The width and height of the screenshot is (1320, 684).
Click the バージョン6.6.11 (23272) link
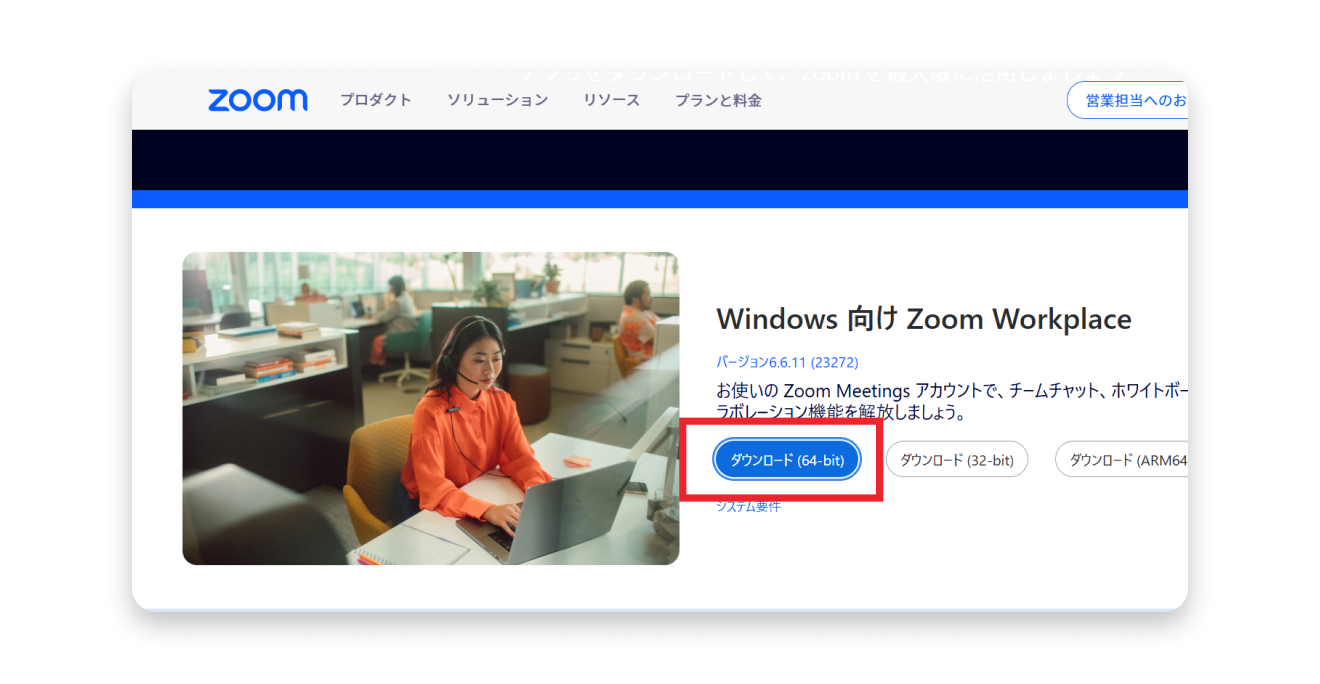tap(787, 362)
